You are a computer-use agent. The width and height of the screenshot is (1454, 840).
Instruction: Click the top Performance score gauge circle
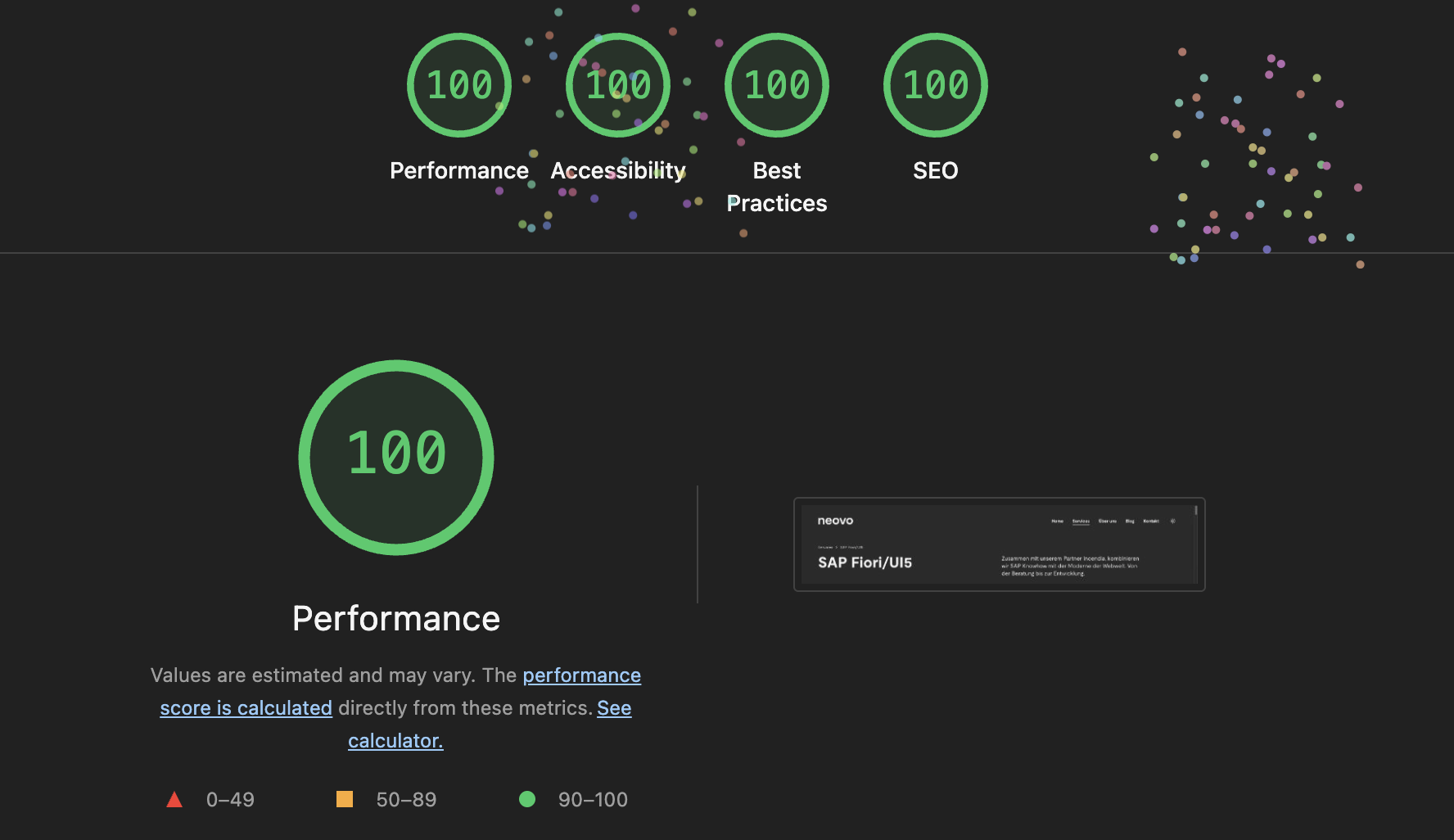click(x=459, y=85)
